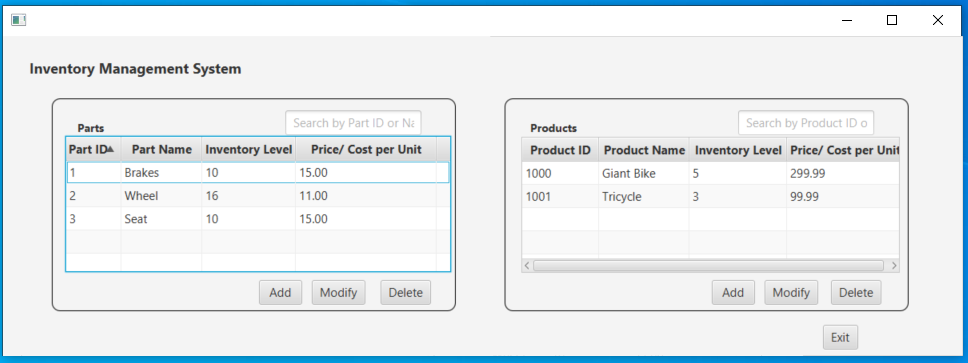Click price 99.99 in Products table
This screenshot has height=363, width=968.
843,197
